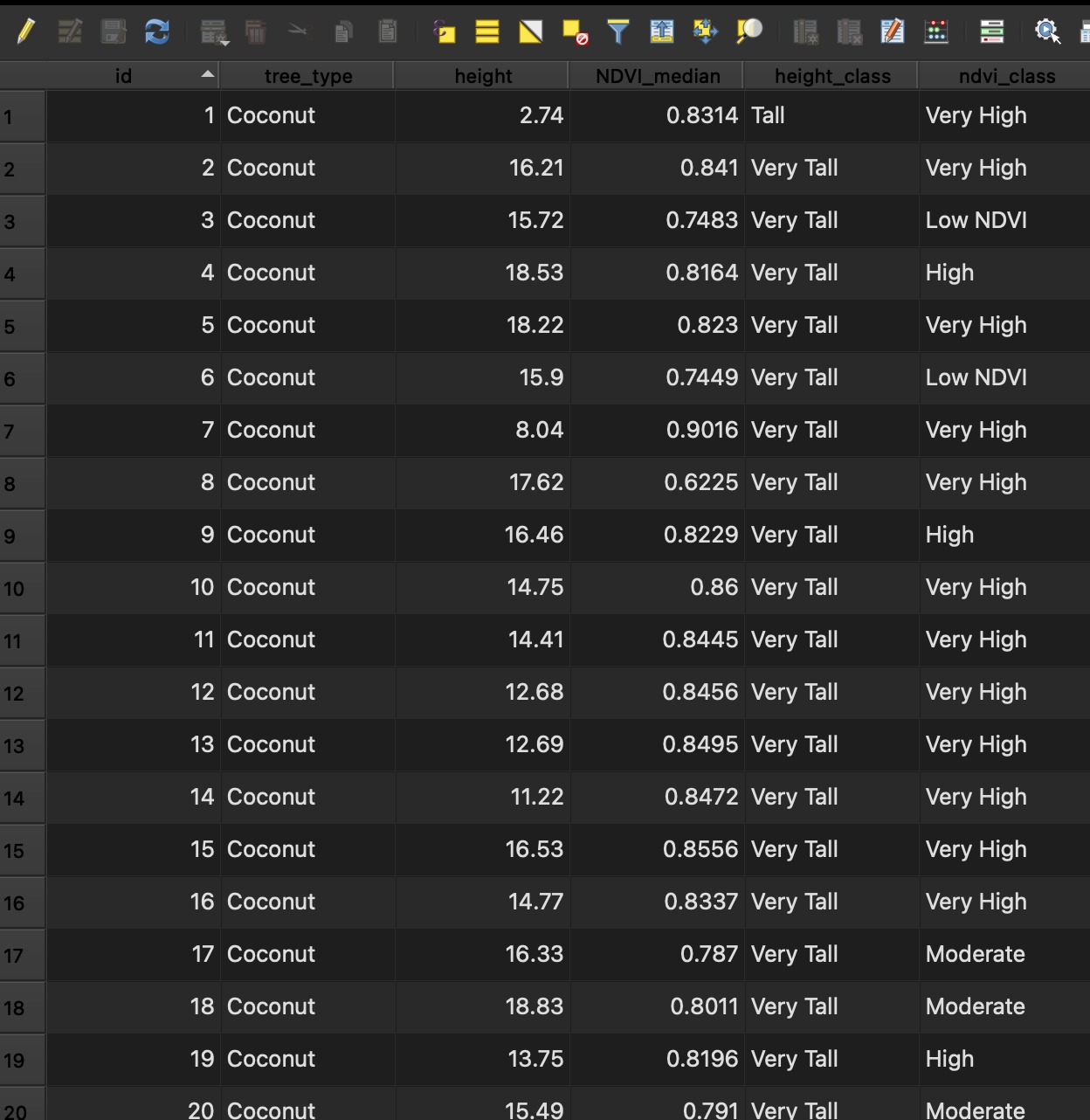Select all features in the table

(487, 32)
